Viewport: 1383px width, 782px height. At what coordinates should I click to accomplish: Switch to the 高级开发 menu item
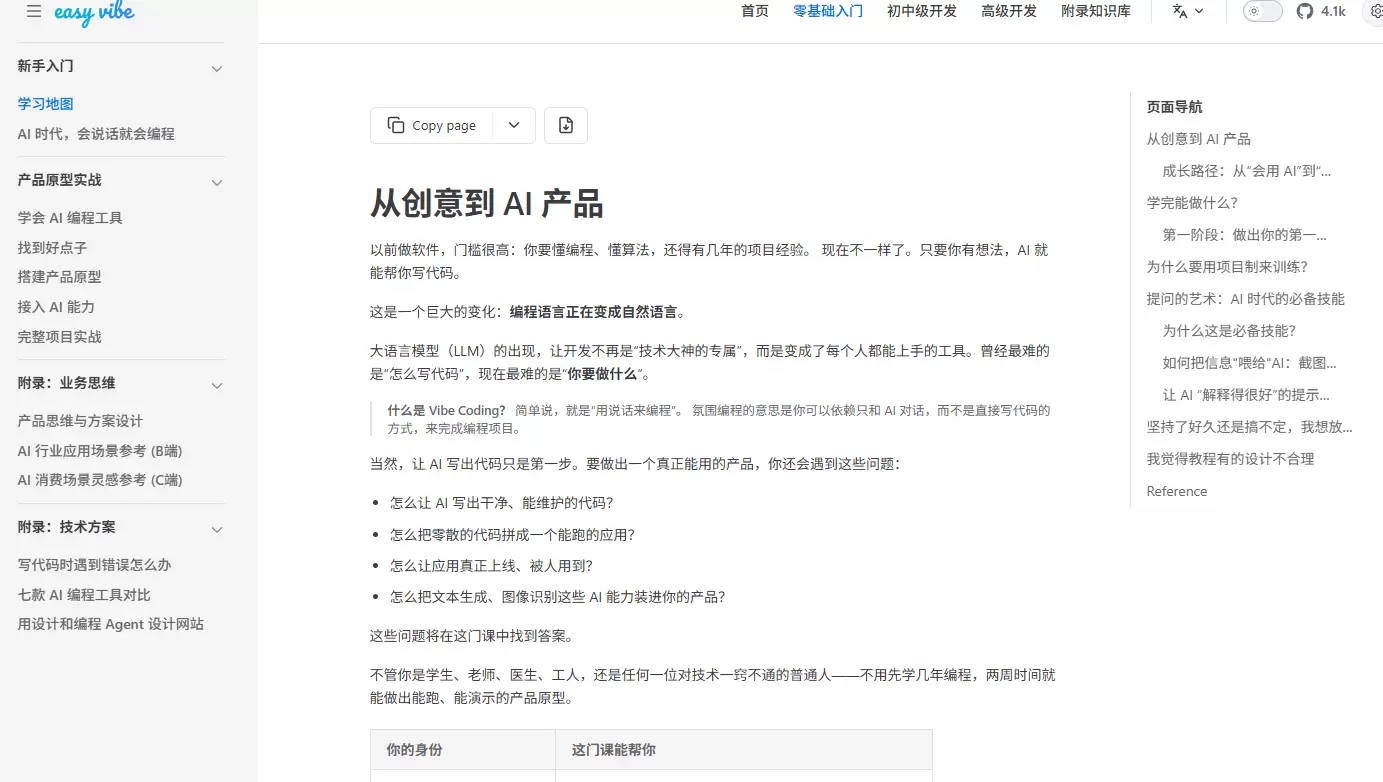[x=1008, y=11]
